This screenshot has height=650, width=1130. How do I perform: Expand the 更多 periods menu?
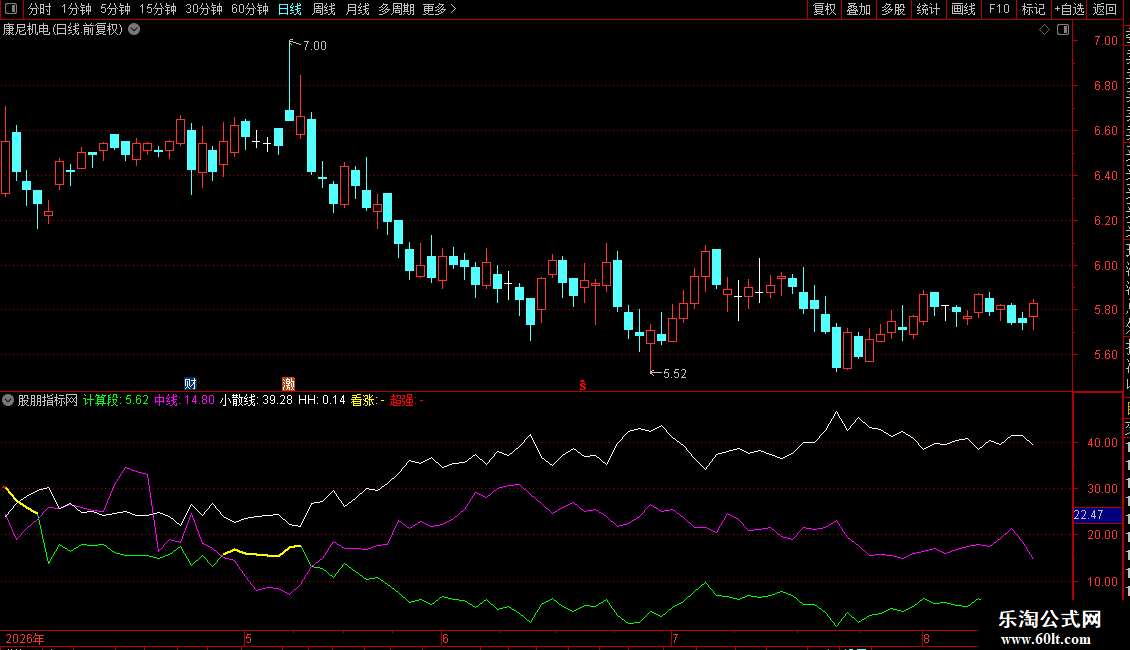pyautogui.click(x=439, y=9)
